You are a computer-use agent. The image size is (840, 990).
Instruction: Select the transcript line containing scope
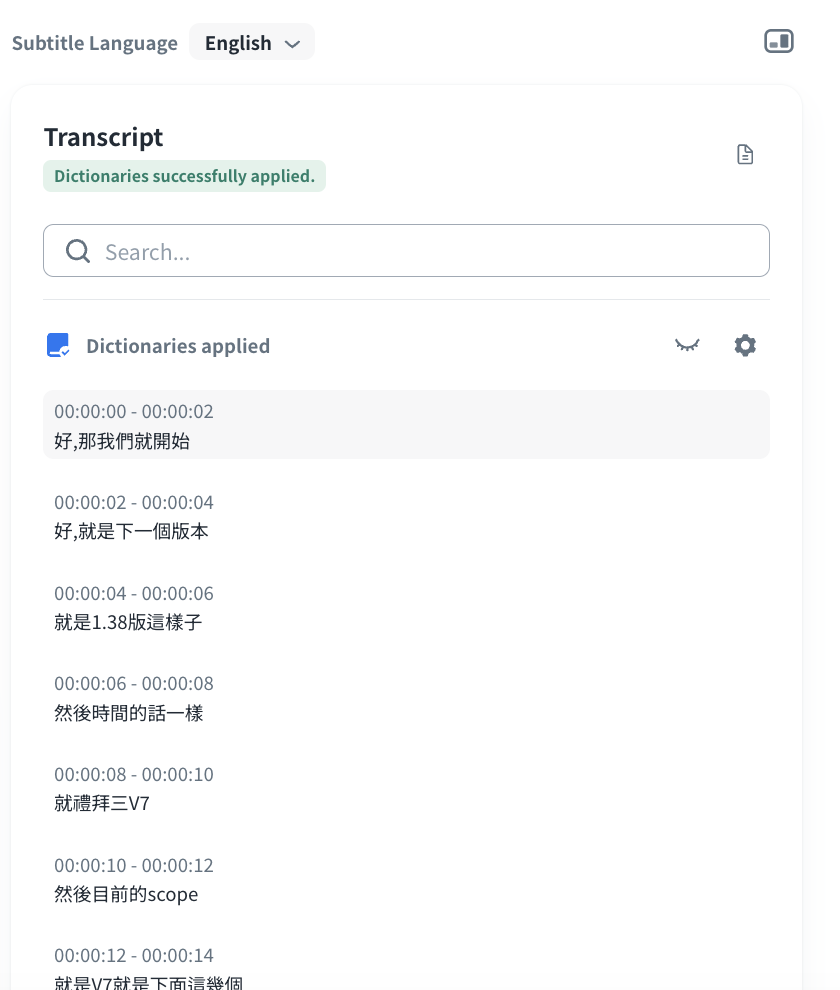(126, 894)
